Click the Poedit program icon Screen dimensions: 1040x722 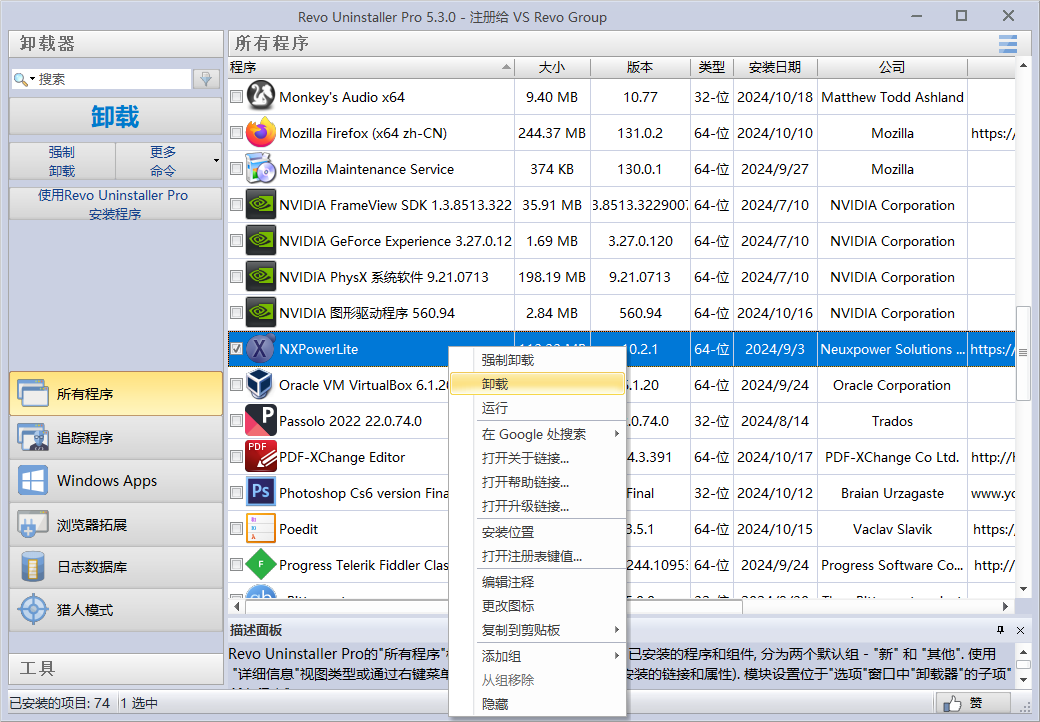(x=261, y=528)
